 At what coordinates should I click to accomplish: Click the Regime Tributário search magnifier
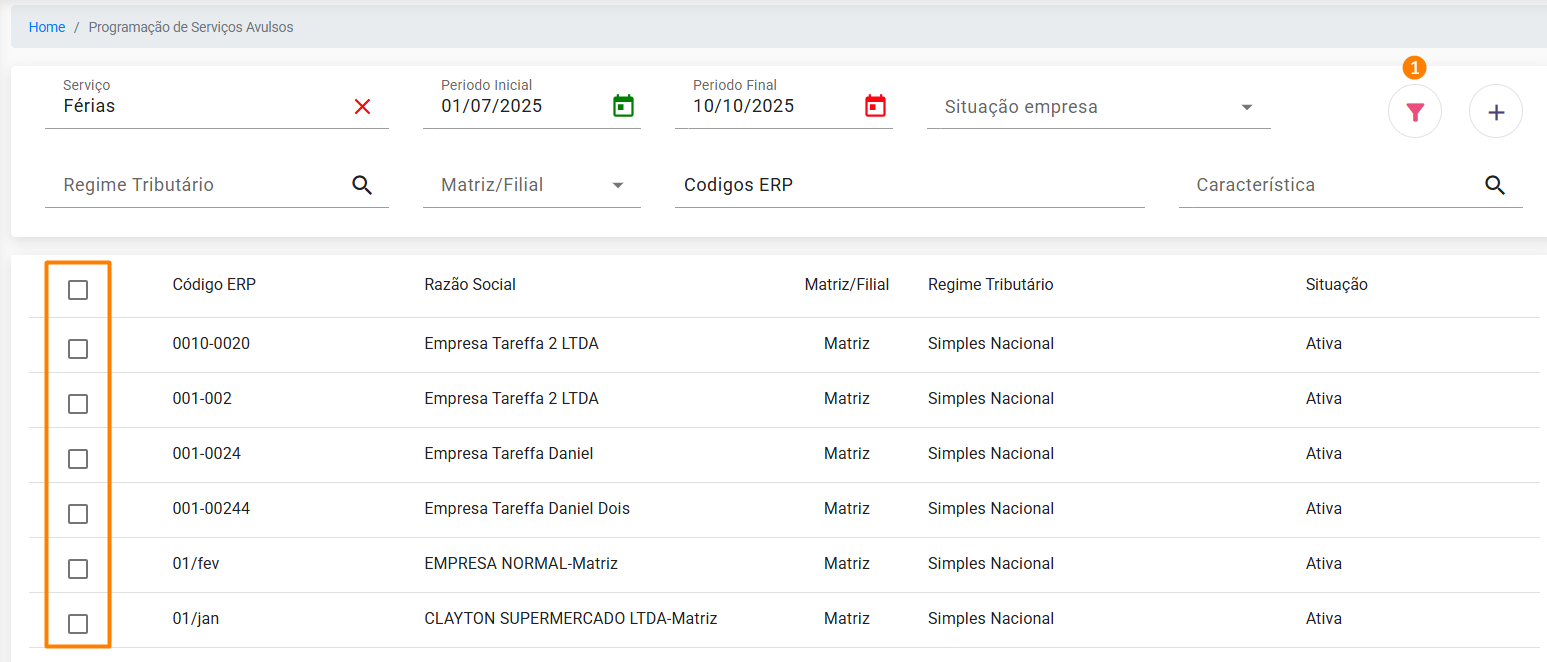[x=362, y=185]
